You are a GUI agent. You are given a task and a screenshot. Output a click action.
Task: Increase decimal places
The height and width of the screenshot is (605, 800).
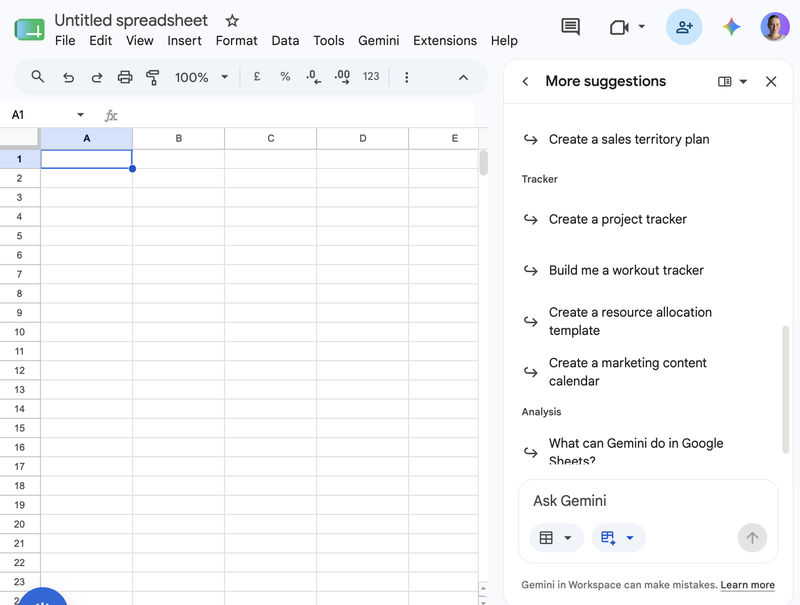coord(342,77)
